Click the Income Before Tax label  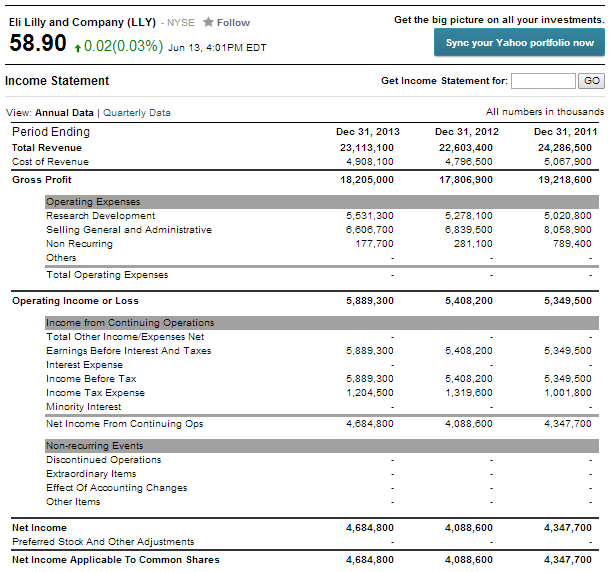[x=91, y=379]
